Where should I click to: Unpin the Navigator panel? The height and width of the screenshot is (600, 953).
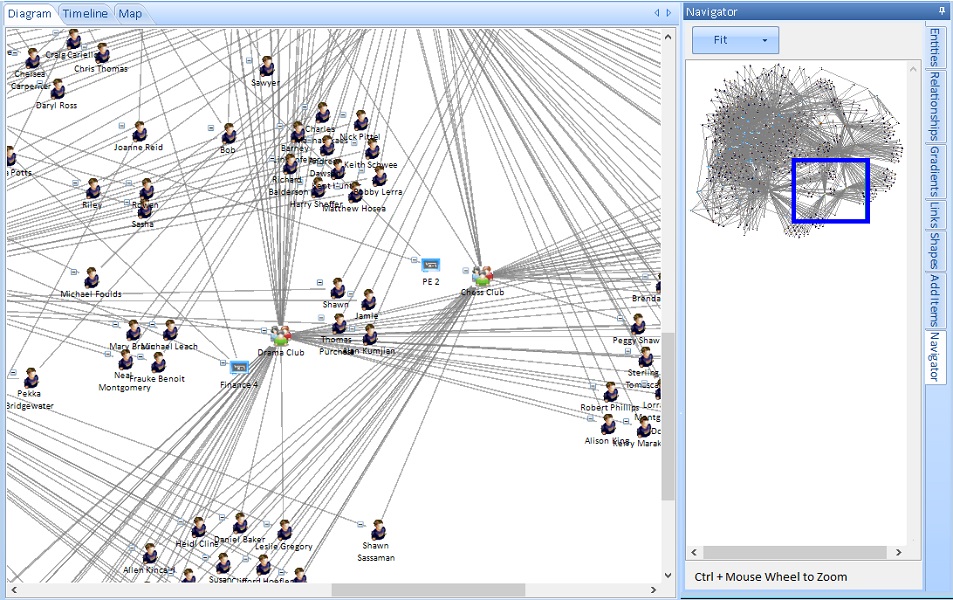pos(941,11)
